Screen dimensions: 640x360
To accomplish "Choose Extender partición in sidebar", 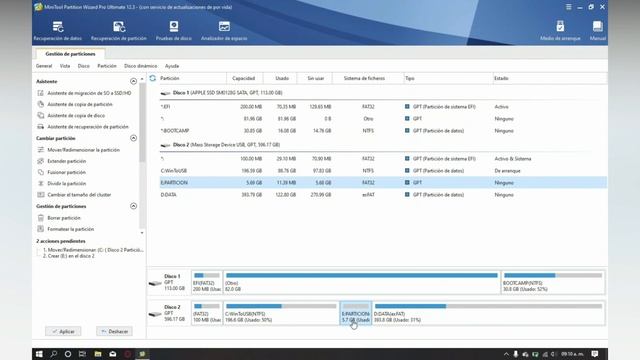I will click(62, 161).
